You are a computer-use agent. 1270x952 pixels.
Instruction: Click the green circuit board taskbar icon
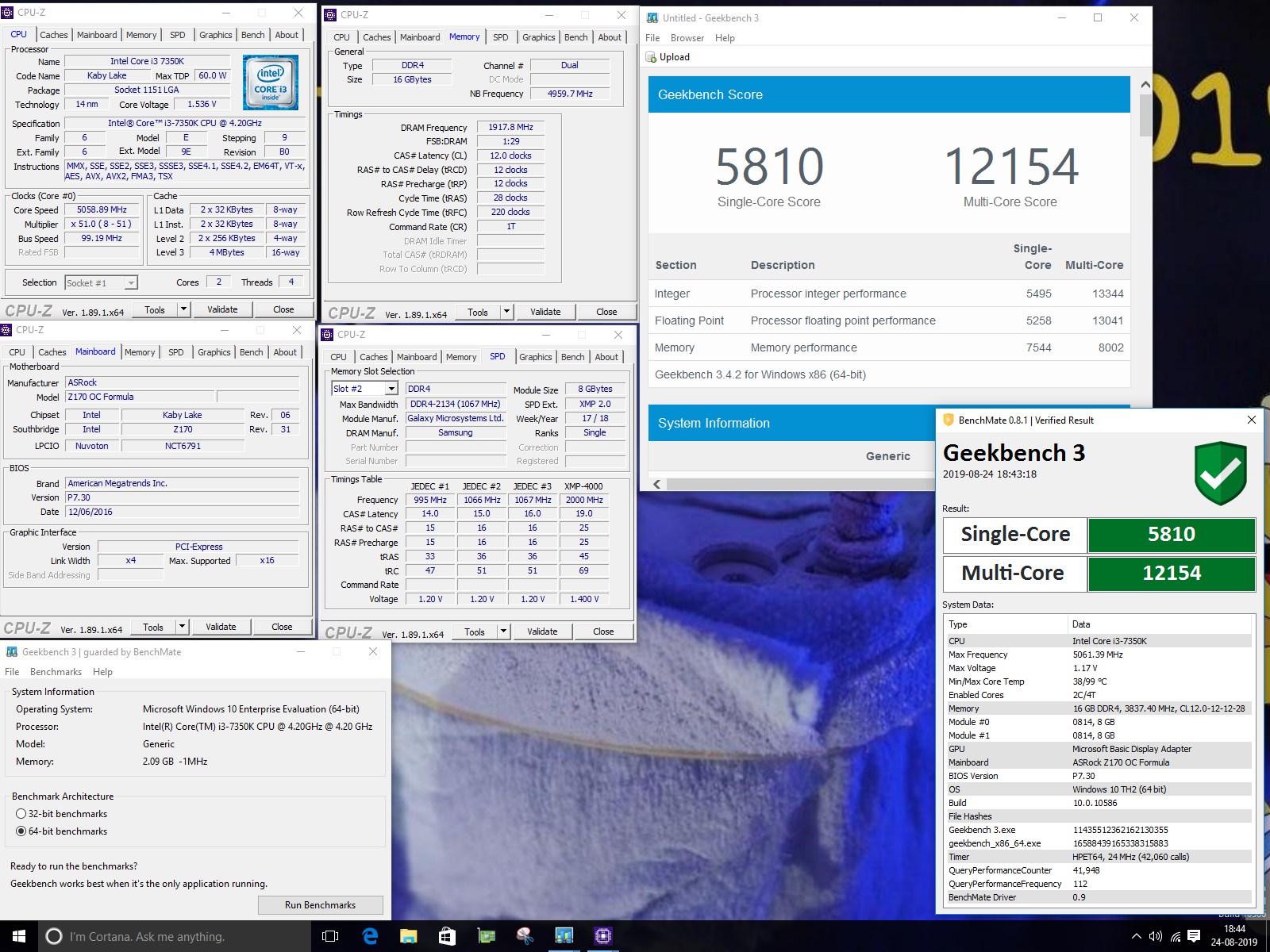point(486,936)
